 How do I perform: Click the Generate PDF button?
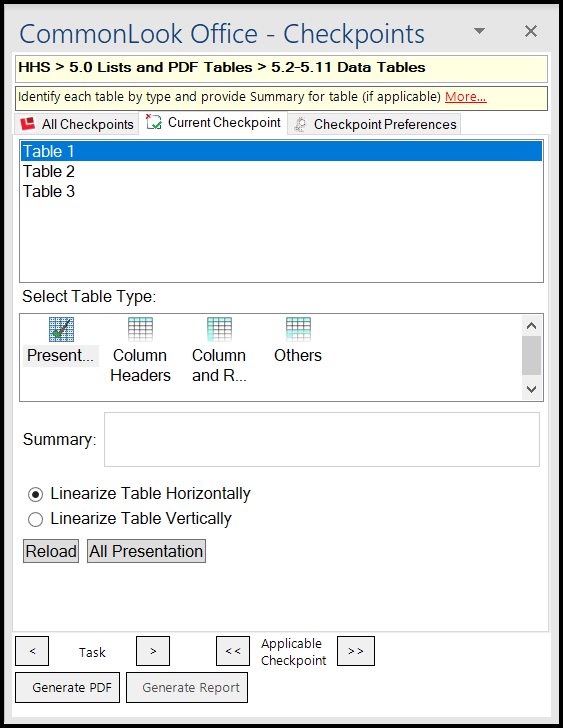pyautogui.click(x=67, y=688)
